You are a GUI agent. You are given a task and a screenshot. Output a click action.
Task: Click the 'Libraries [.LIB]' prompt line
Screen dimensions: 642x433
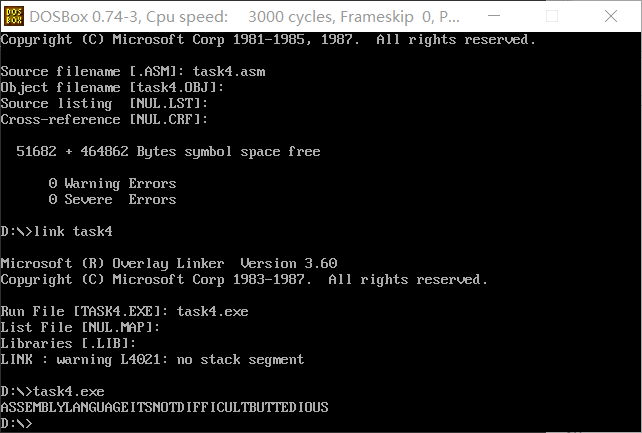(68, 343)
